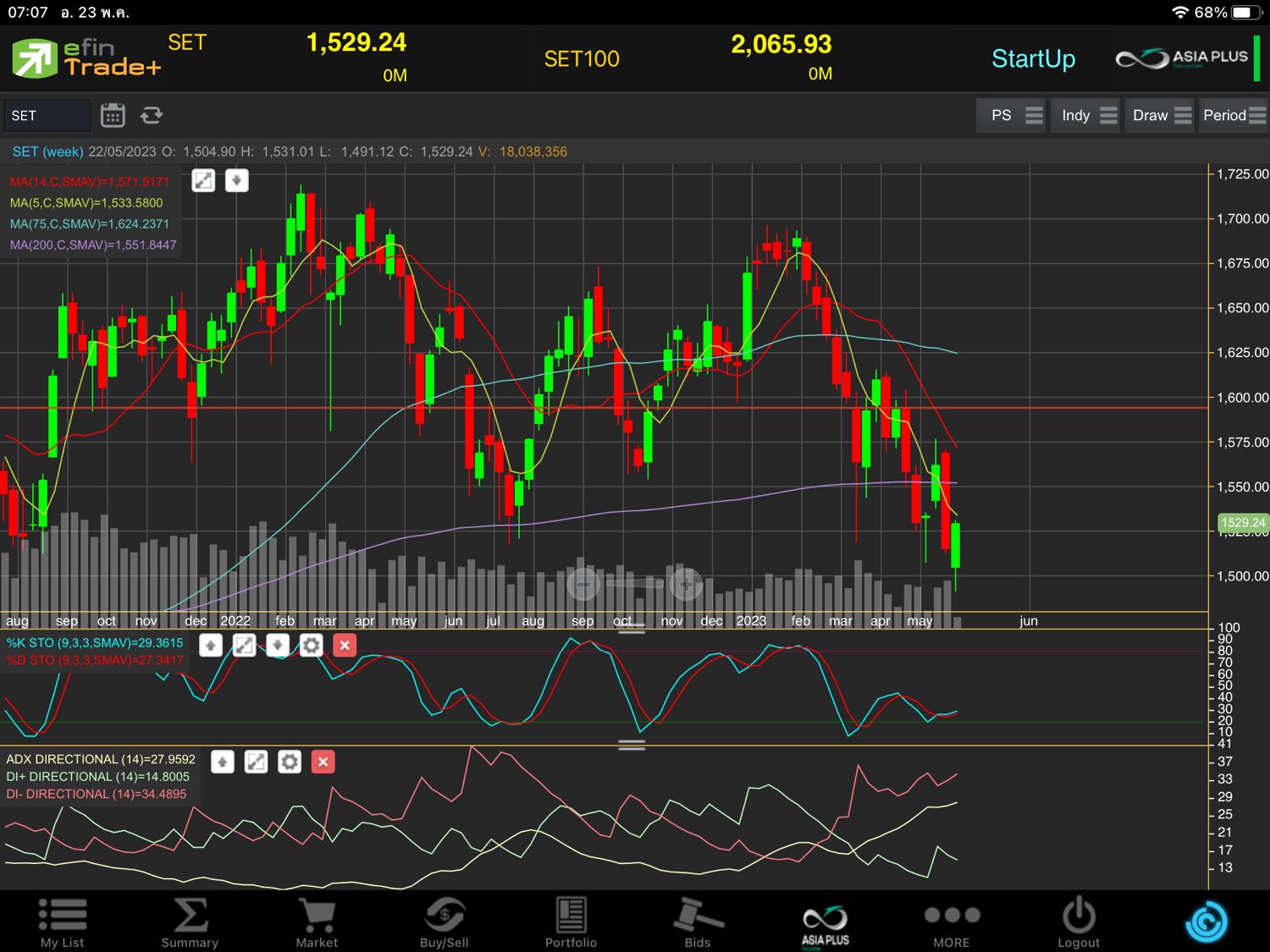This screenshot has height=952, width=1270.
Task: Move the STO panel down
Action: click(278, 646)
